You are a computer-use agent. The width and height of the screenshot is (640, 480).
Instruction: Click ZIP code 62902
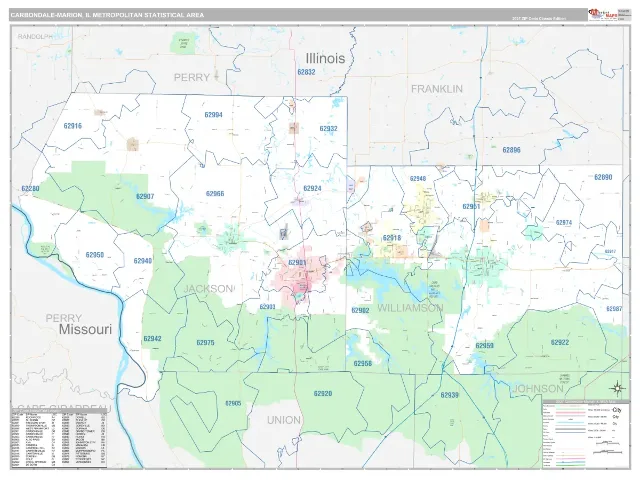(x=360, y=311)
